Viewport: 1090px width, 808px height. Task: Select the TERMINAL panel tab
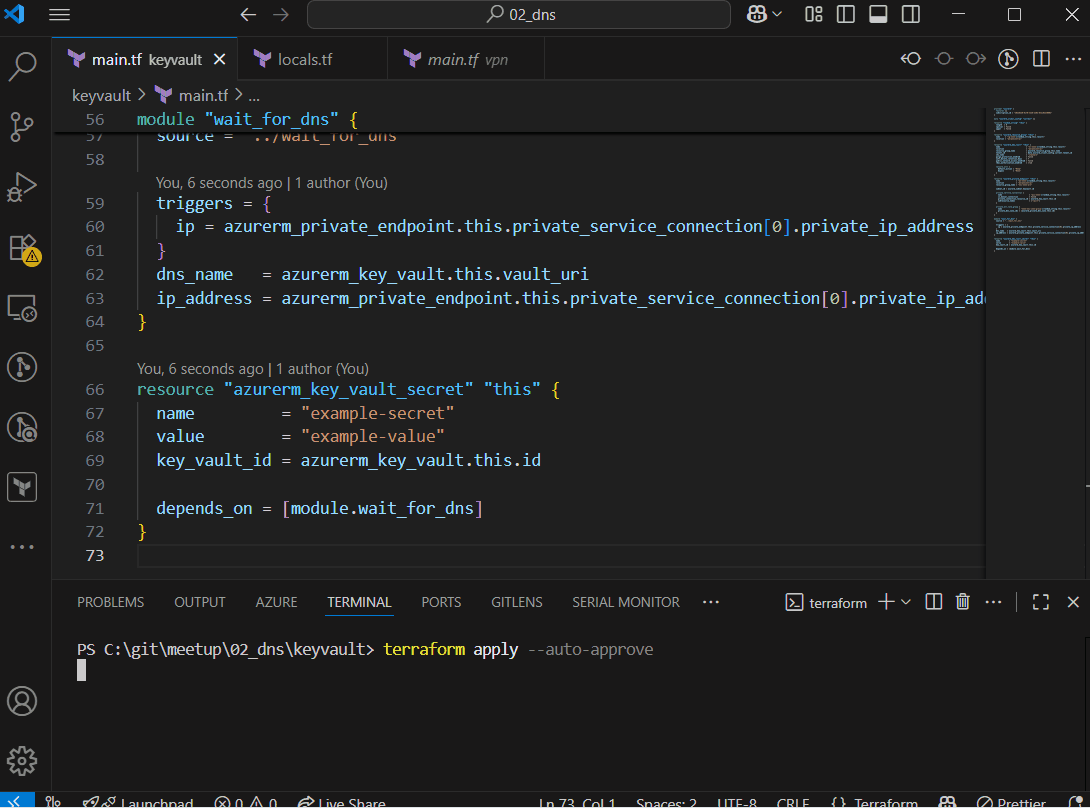pyautogui.click(x=359, y=602)
